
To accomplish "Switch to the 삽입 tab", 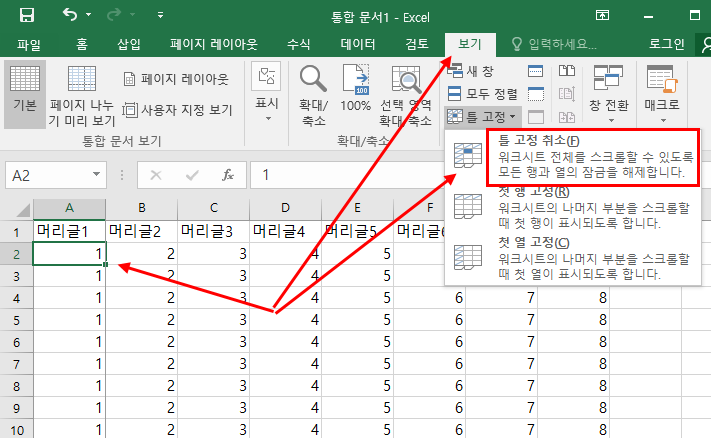I will pos(129,44).
